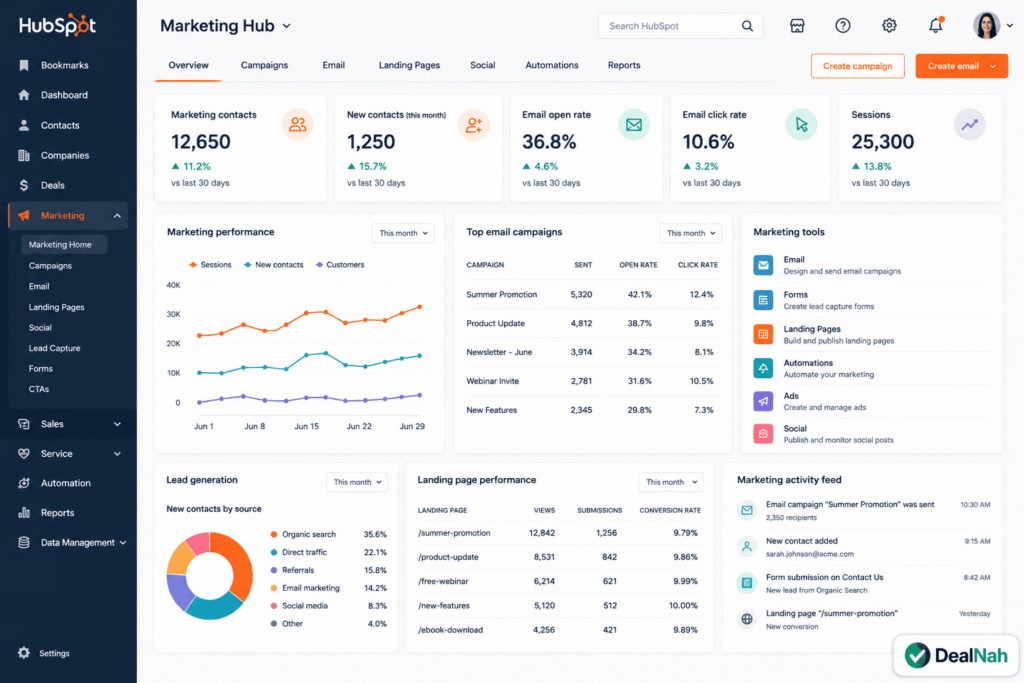Switch to the Email tab
The height and width of the screenshot is (683, 1024).
click(x=333, y=65)
